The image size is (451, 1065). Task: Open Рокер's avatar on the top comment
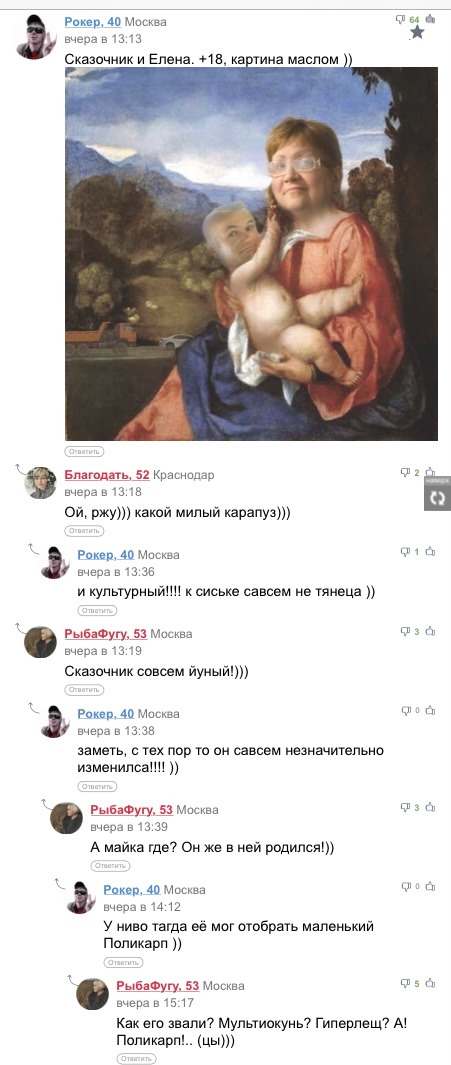point(35,35)
